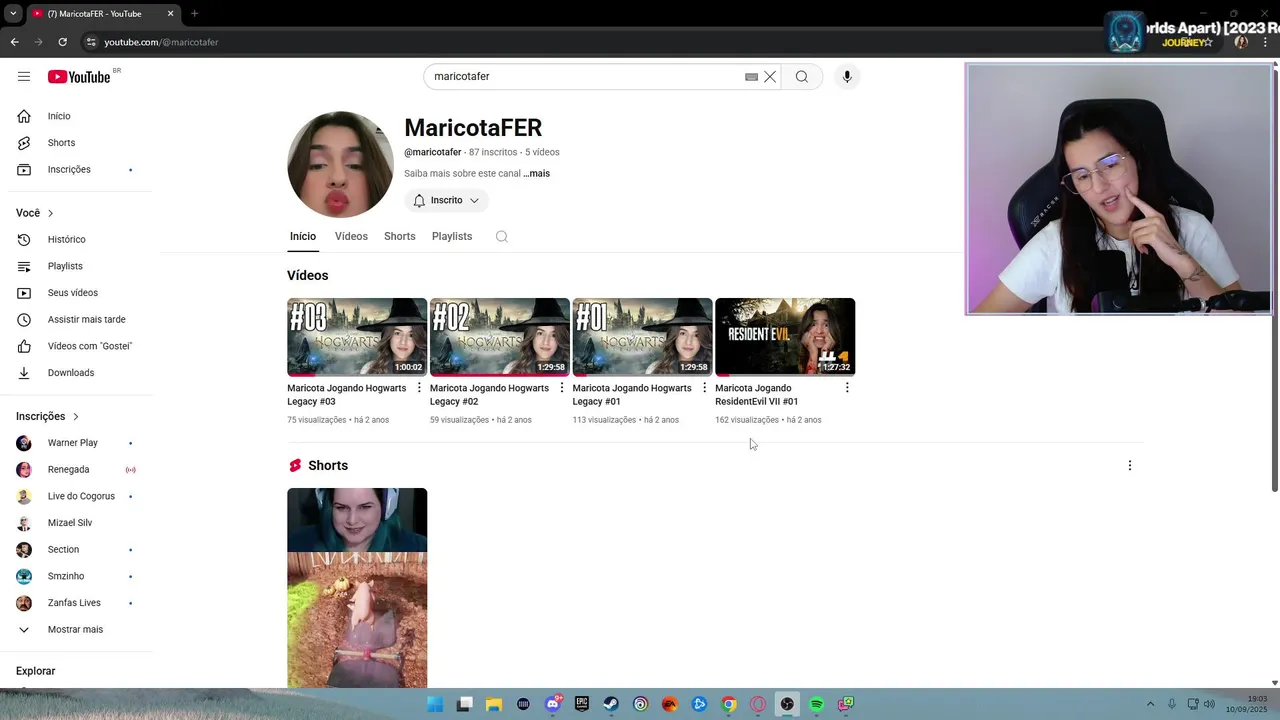Open the on-screen keyboard icon in search
Screen dimensions: 1280x720
[751, 77]
